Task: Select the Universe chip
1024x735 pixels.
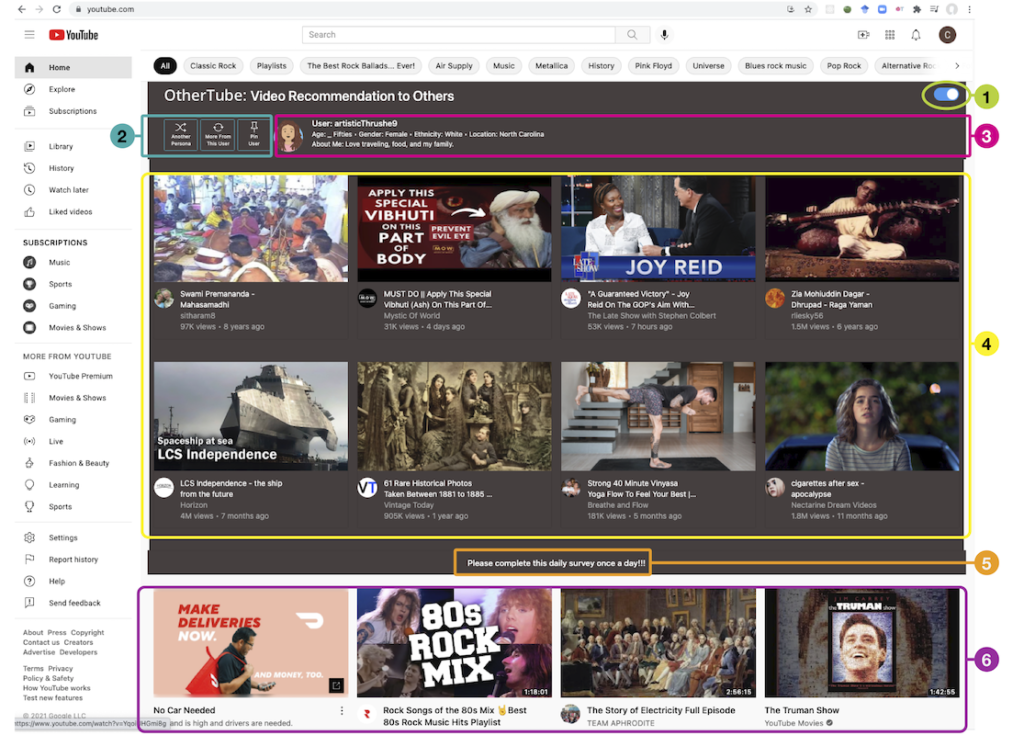Action: (708, 65)
